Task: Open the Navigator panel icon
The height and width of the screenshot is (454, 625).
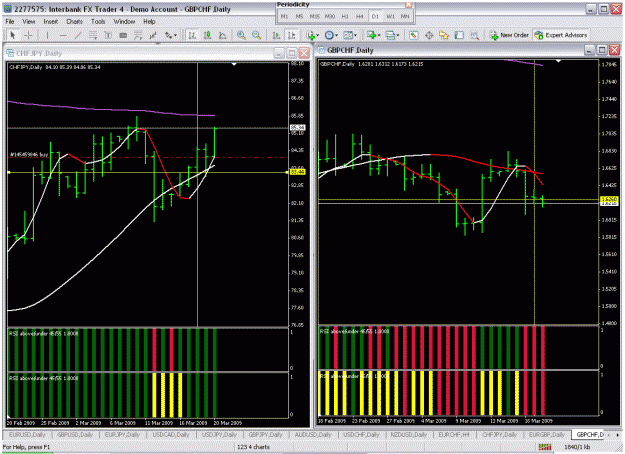Action: (x=444, y=35)
